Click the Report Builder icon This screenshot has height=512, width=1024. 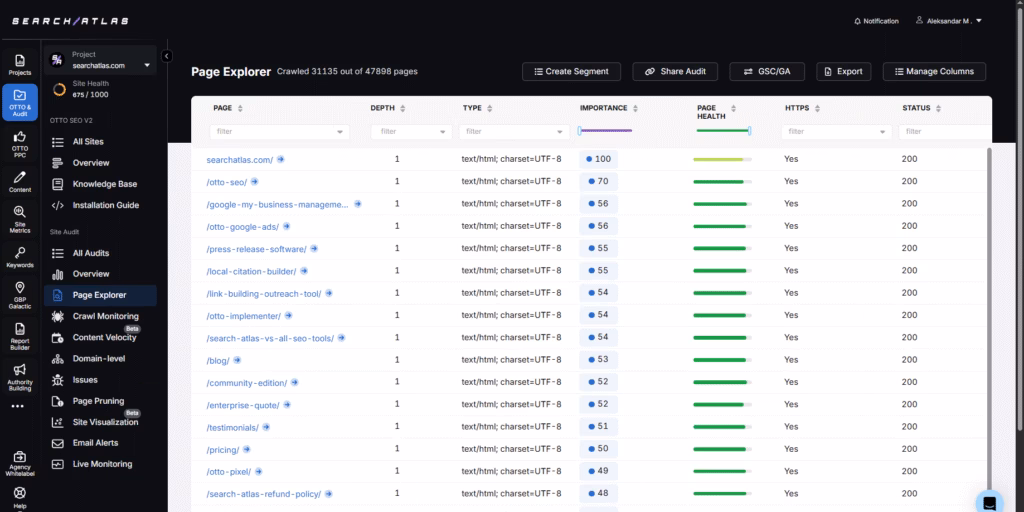(20, 328)
